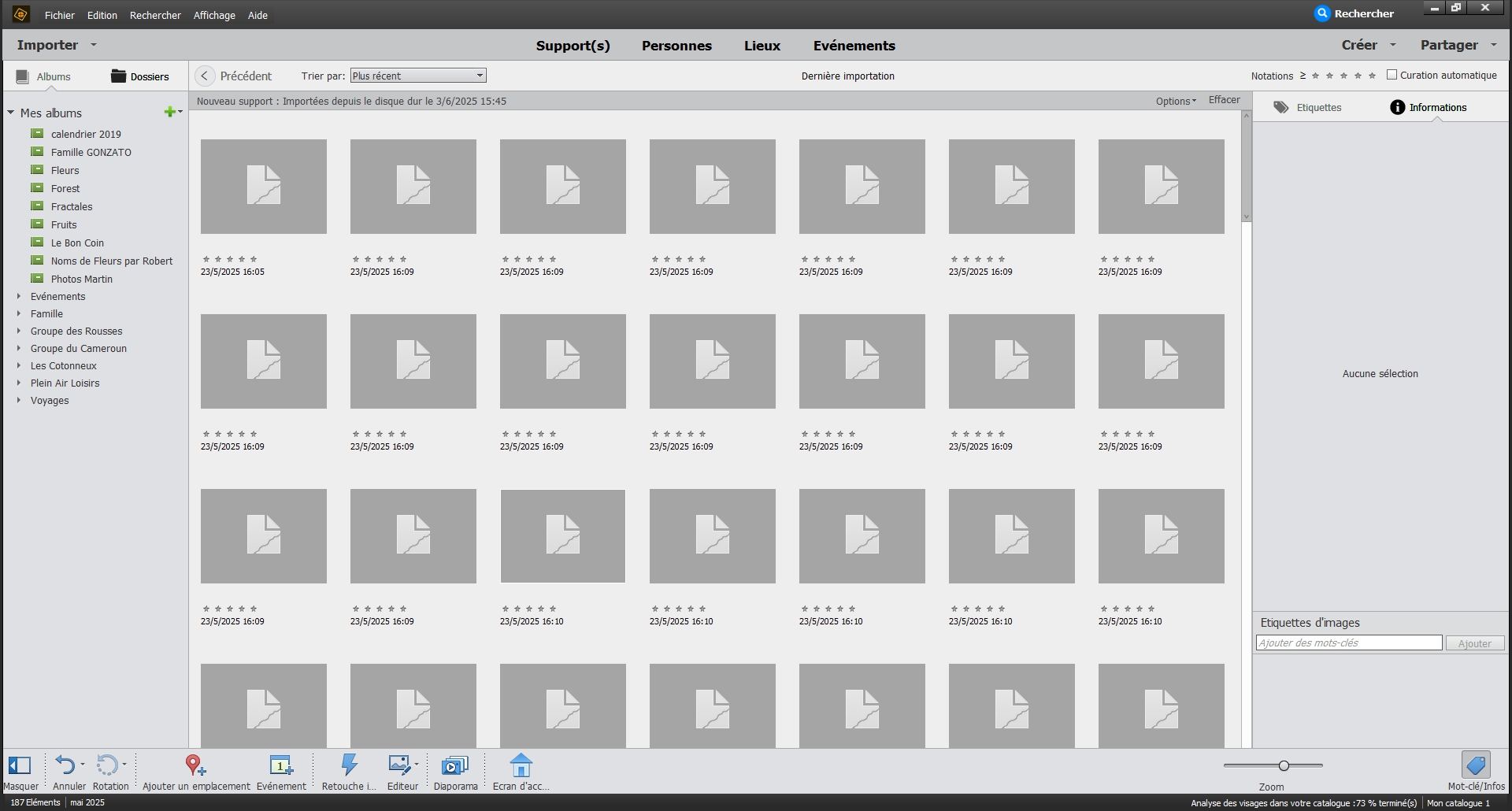Open Ajouter un emplacement

(195, 768)
